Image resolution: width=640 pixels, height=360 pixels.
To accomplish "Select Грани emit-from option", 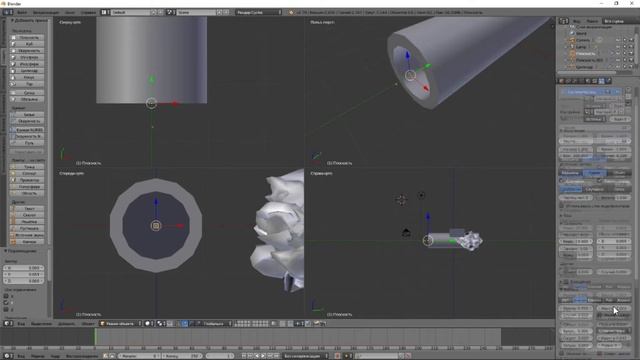I will click(594, 173).
